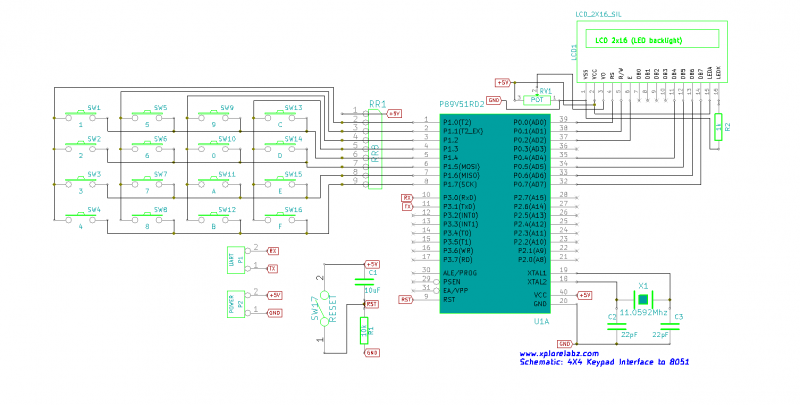
Task: Click the SW8 switch for key 8
Action: [x=147, y=219]
